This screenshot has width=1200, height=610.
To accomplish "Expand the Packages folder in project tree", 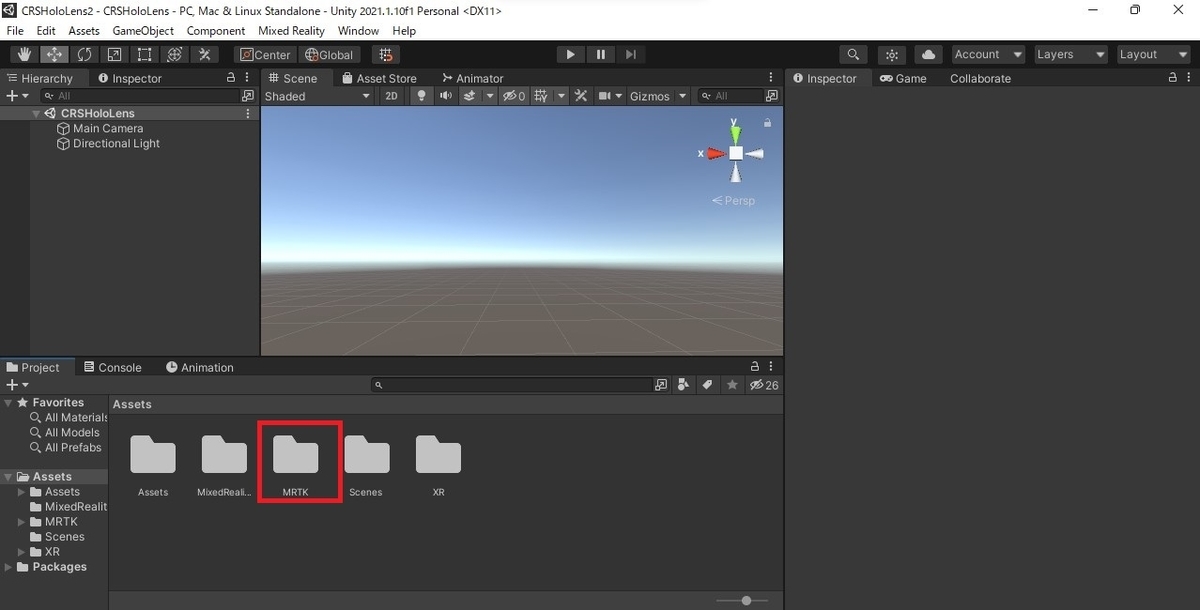I will coord(9,567).
